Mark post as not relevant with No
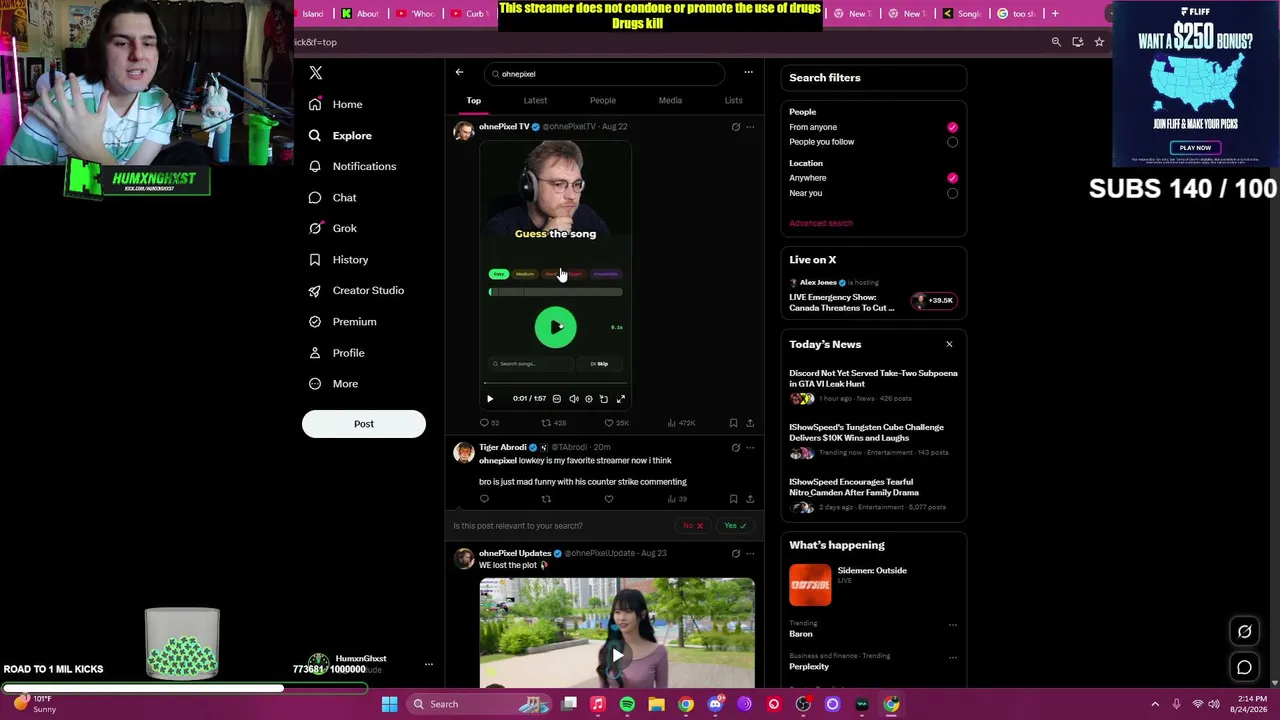The image size is (1280, 720). pos(693,526)
